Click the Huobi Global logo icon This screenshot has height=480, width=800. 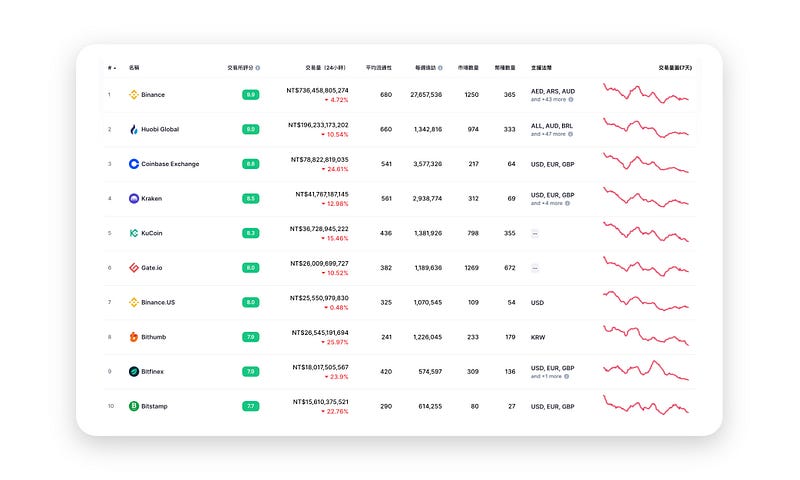(x=134, y=129)
